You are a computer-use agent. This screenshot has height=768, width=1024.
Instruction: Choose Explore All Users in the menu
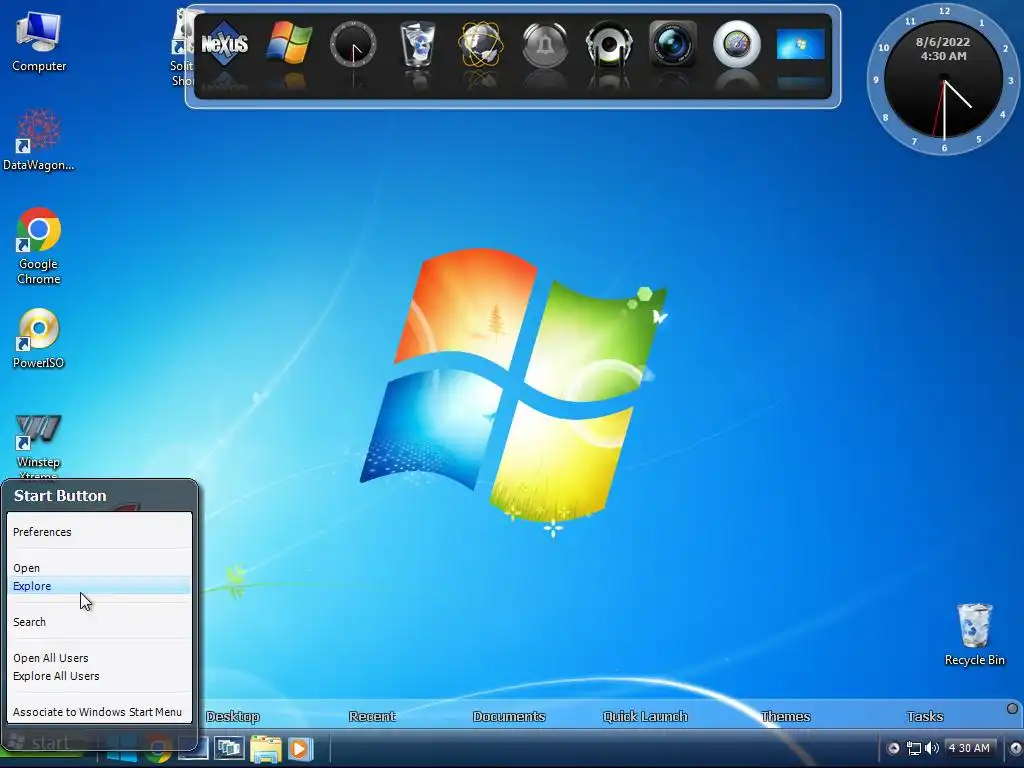coord(99,676)
